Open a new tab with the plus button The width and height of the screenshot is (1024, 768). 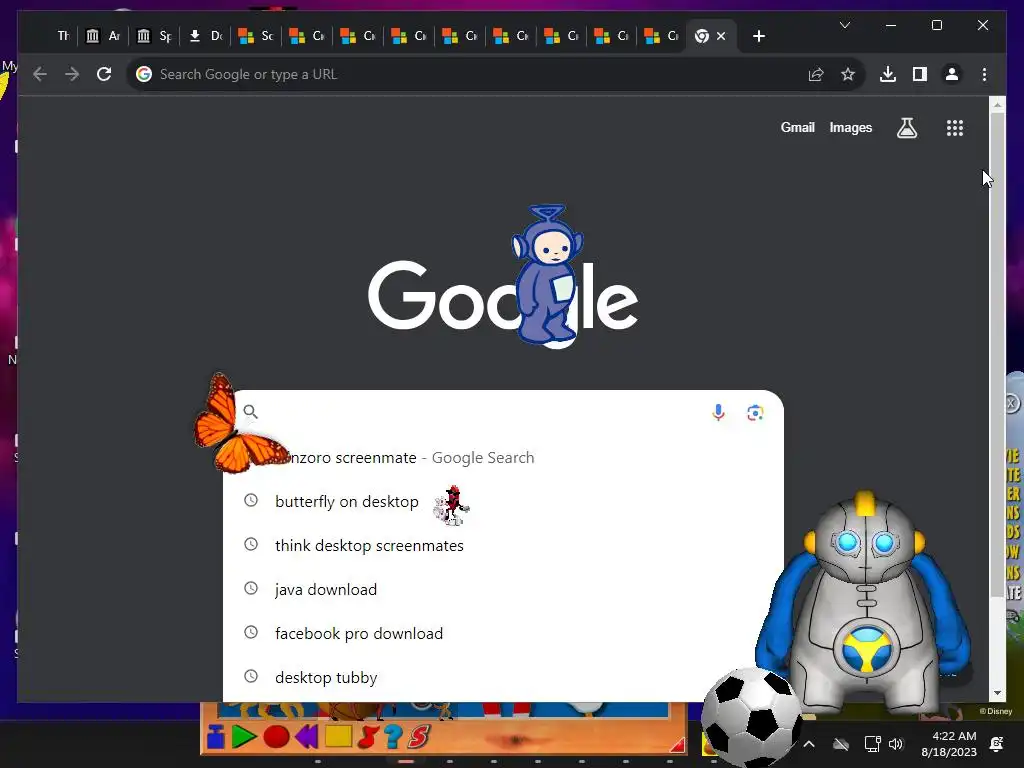click(758, 36)
